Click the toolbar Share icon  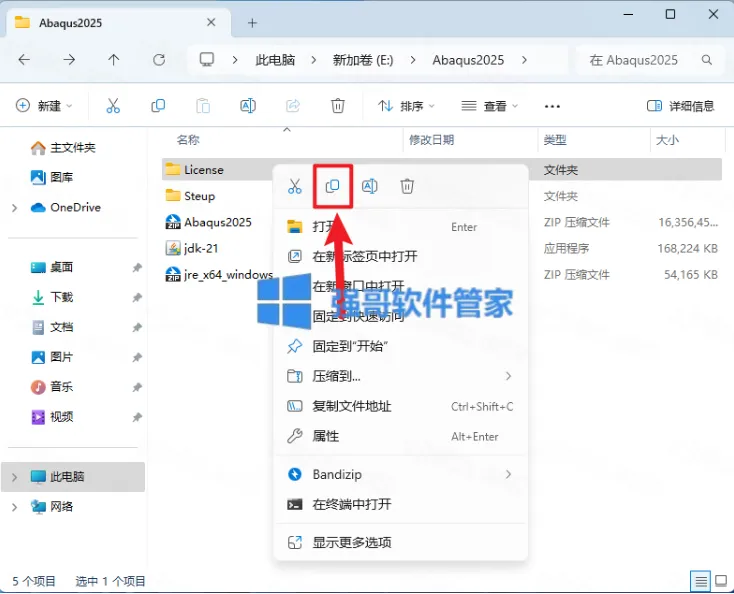coord(293,106)
